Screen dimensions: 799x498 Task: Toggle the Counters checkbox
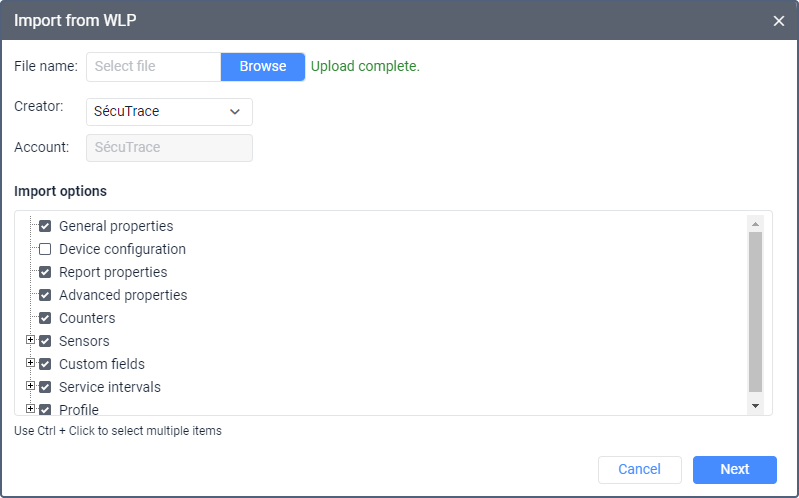pyautogui.click(x=45, y=318)
